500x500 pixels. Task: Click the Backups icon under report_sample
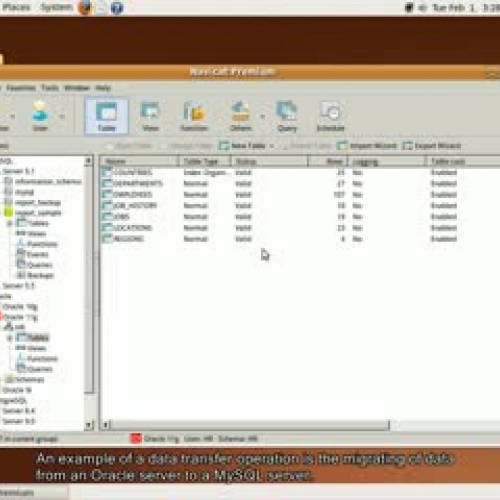tap(21, 275)
